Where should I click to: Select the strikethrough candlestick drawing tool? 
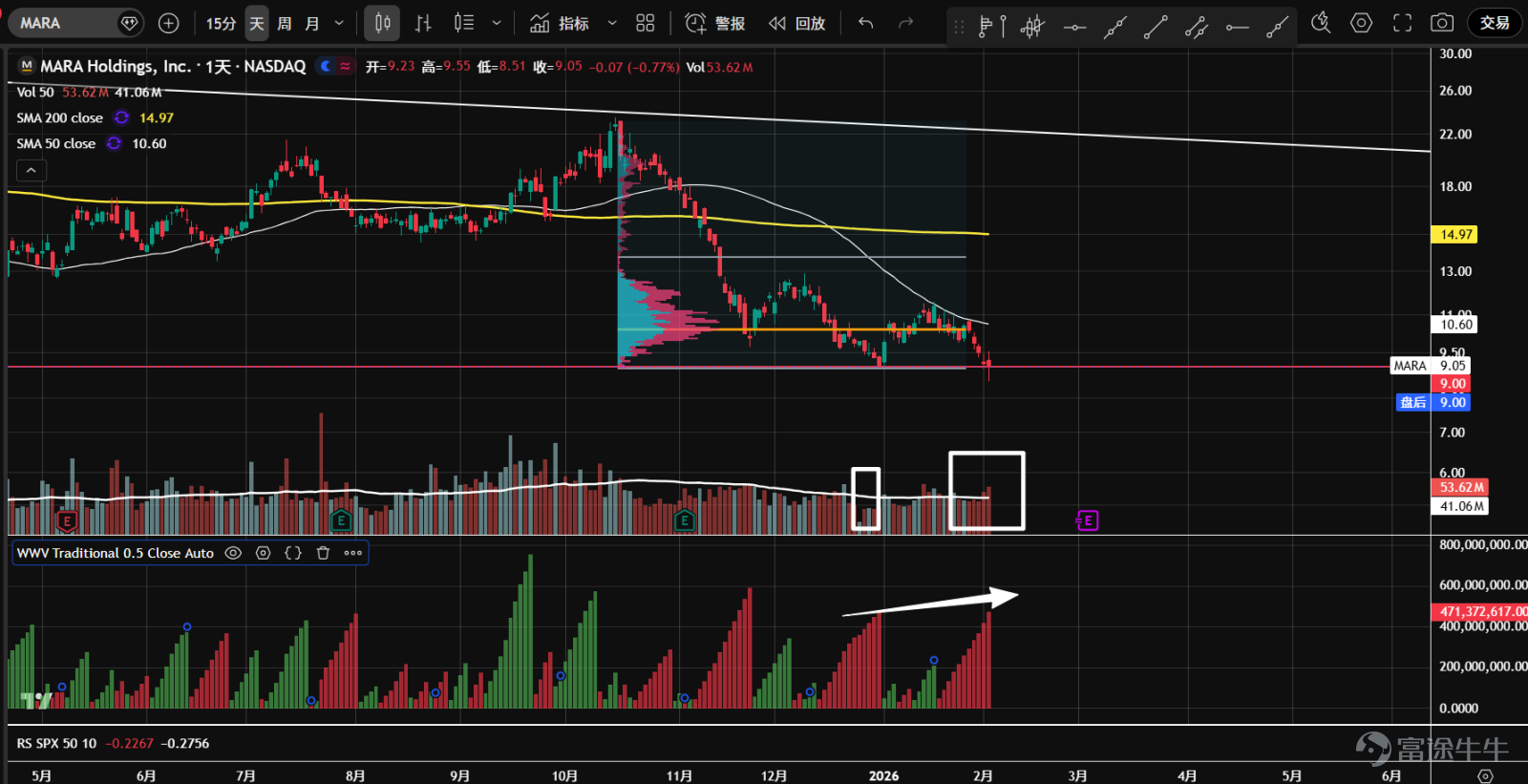pos(1032,27)
